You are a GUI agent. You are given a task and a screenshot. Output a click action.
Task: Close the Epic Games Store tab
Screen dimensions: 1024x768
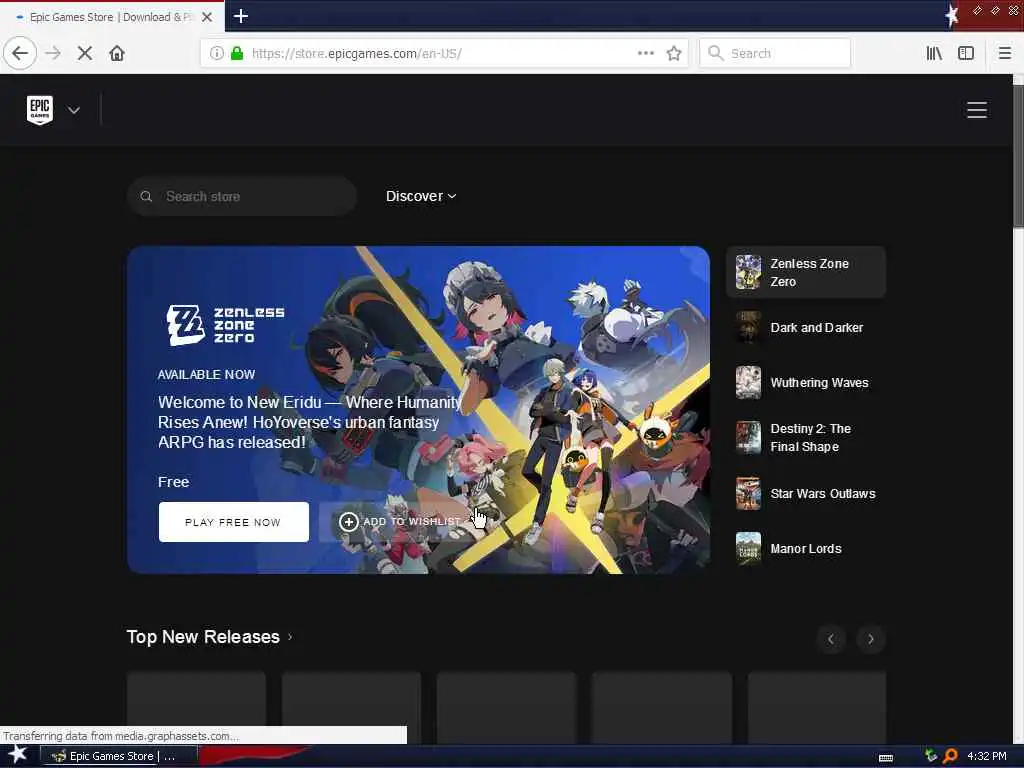pyautogui.click(x=207, y=17)
